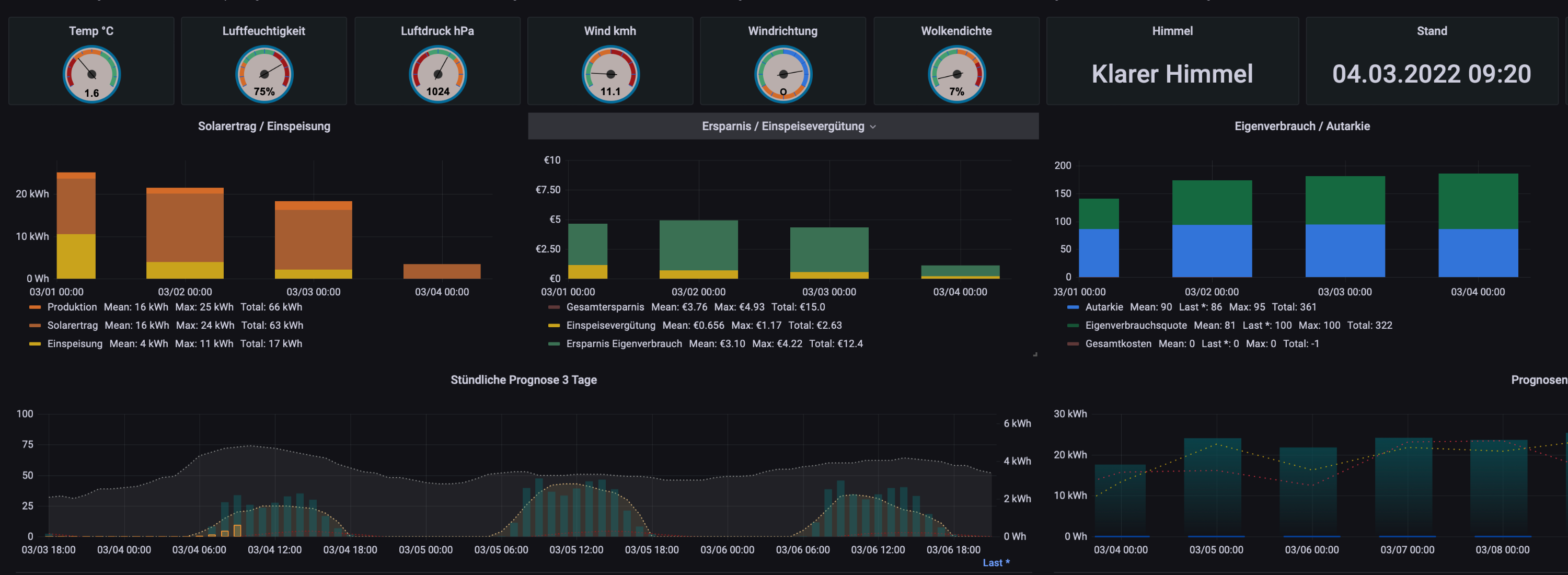The width and height of the screenshot is (1568, 575).
Task: Click resize handle of Ersparnis panel corner
Action: click(x=1035, y=354)
